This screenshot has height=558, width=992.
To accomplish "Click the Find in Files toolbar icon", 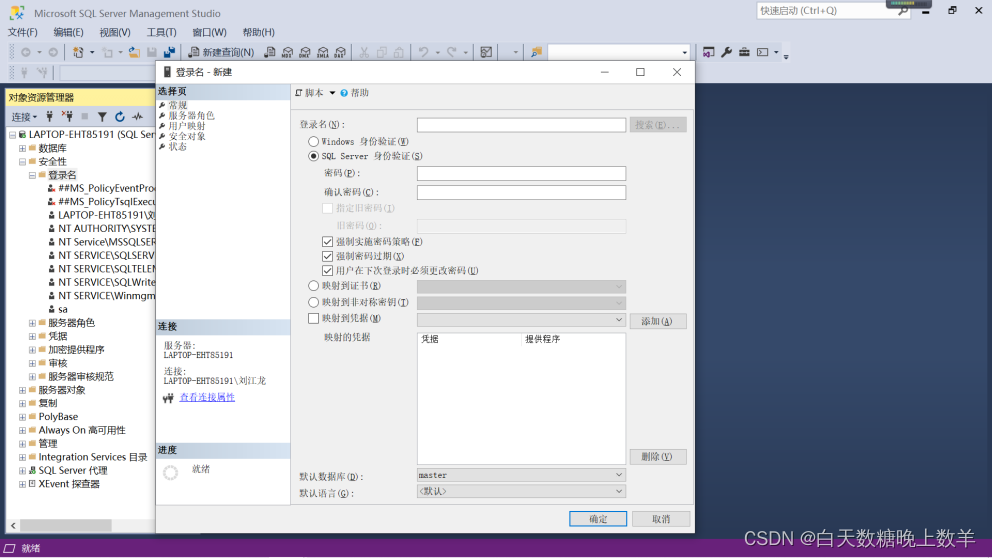I will tap(536, 53).
